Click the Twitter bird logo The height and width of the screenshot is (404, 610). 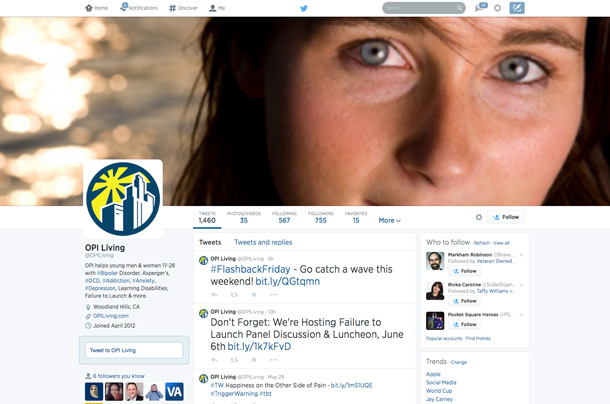tap(302, 8)
